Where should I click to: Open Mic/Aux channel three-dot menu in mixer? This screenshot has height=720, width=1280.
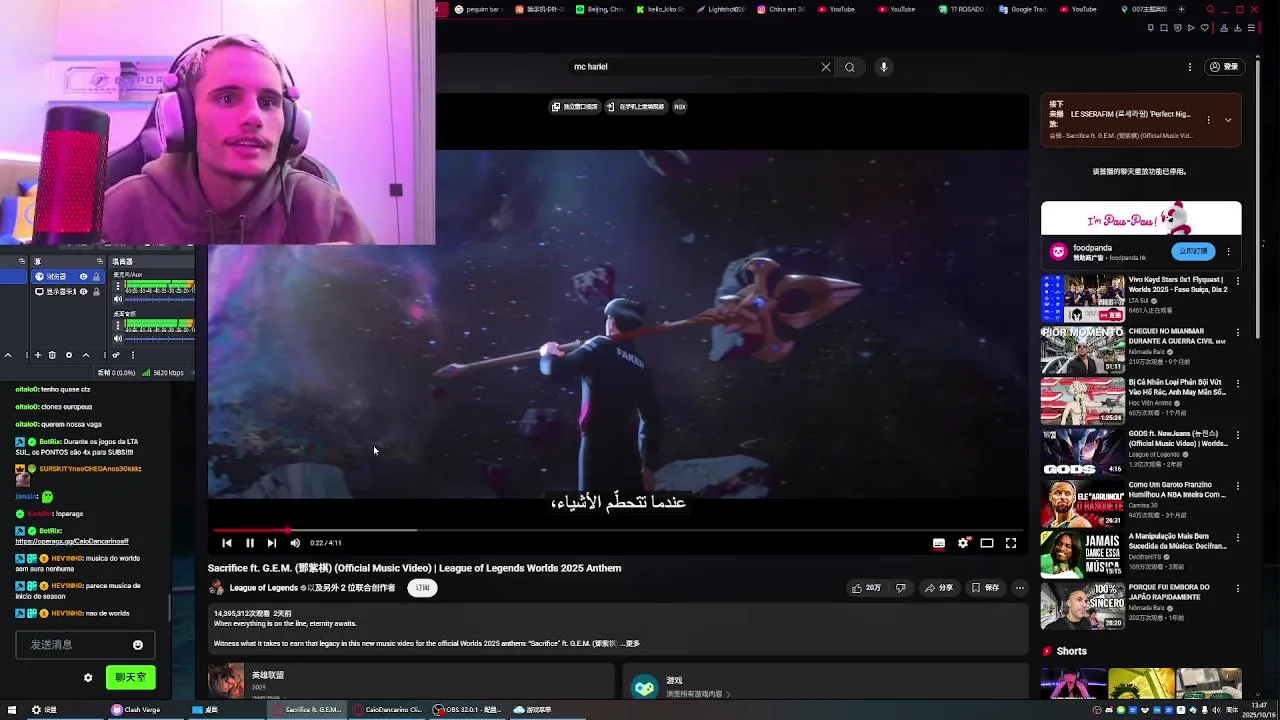[x=118, y=285]
